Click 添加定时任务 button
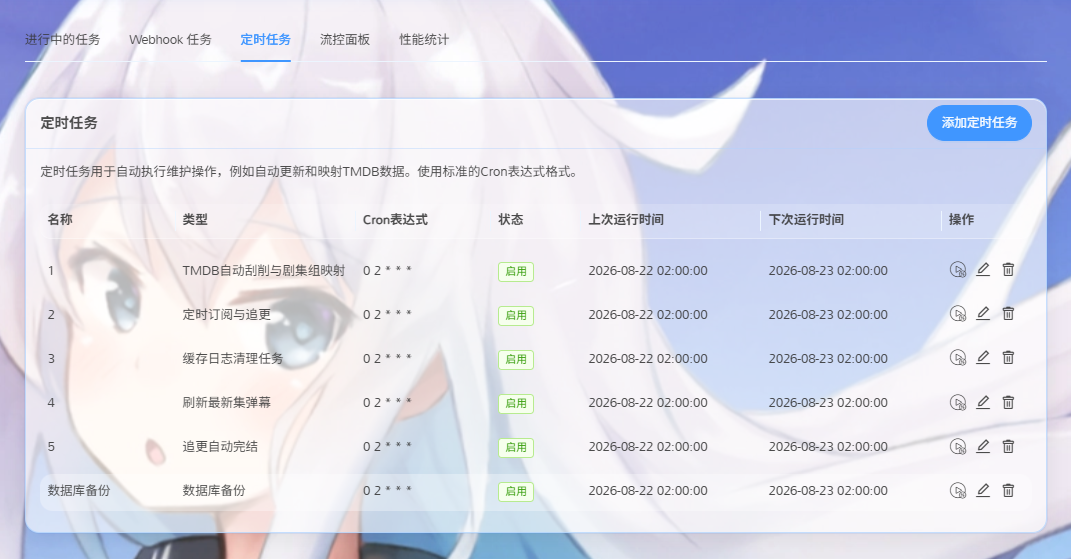The image size is (1071, 559). click(979, 123)
